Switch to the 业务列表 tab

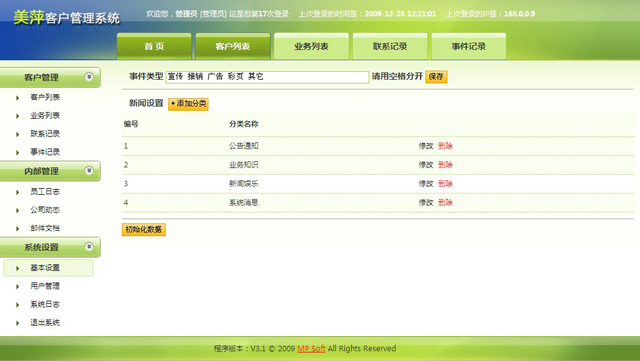click(x=311, y=46)
